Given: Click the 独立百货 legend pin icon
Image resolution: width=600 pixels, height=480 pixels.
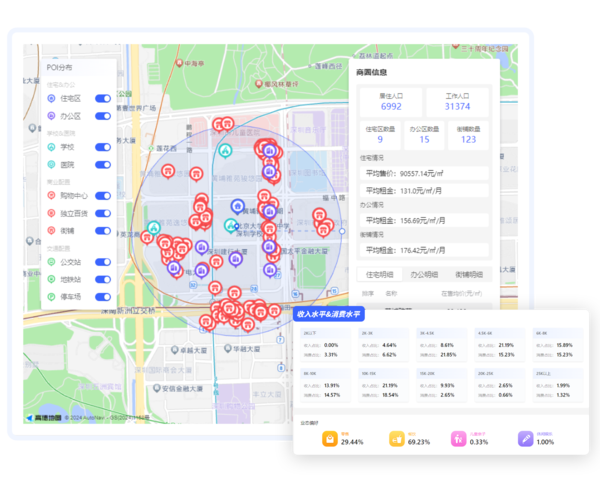Looking at the screenshot, I should [51, 214].
